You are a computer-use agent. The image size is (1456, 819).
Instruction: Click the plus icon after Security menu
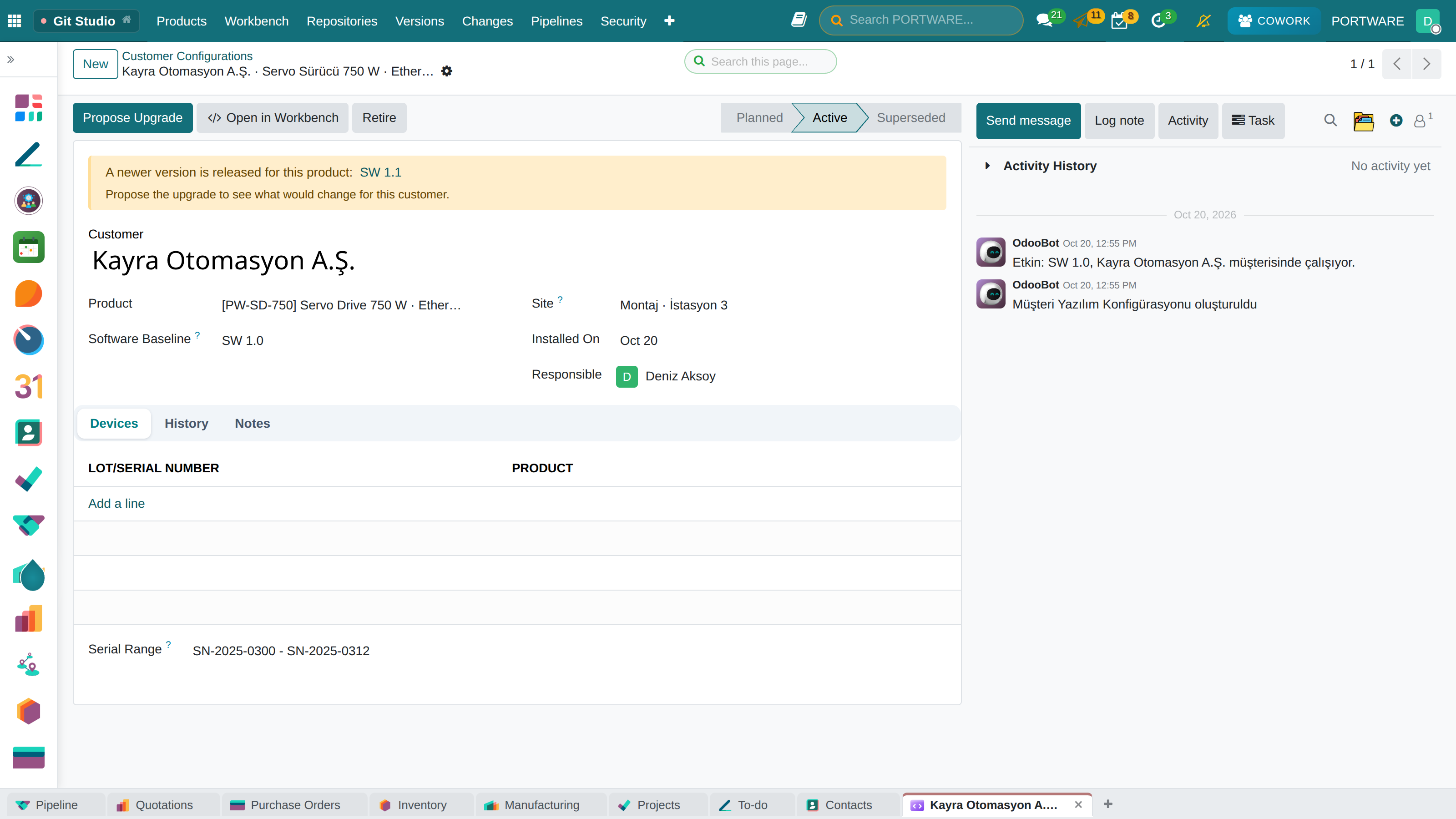pos(669,21)
